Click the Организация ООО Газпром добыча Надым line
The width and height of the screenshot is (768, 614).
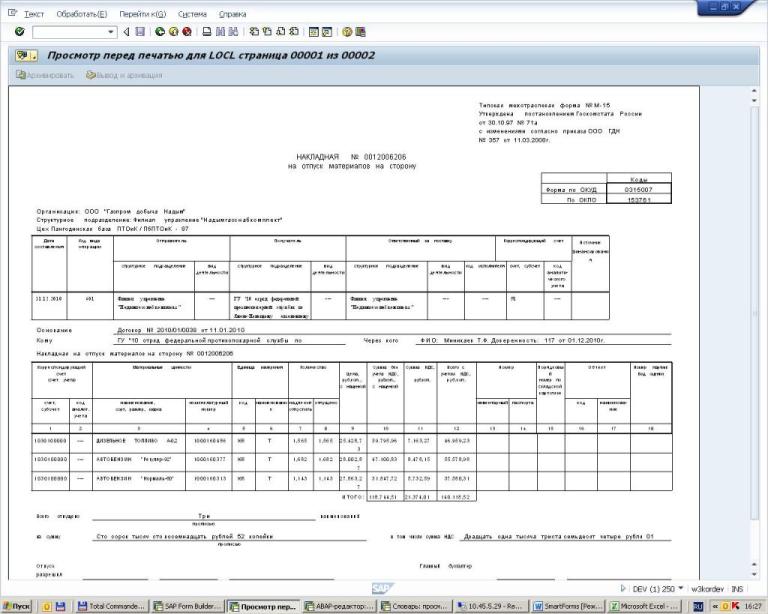[x=111, y=212]
